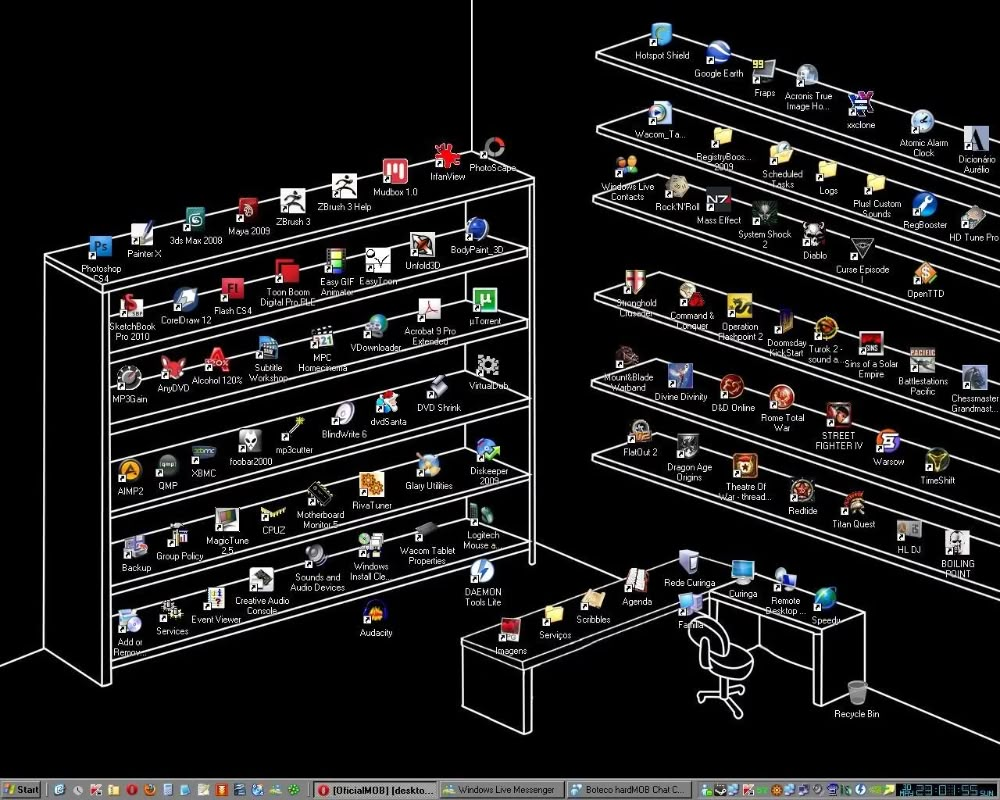Open the ZBrush 3 icon

(x=293, y=200)
